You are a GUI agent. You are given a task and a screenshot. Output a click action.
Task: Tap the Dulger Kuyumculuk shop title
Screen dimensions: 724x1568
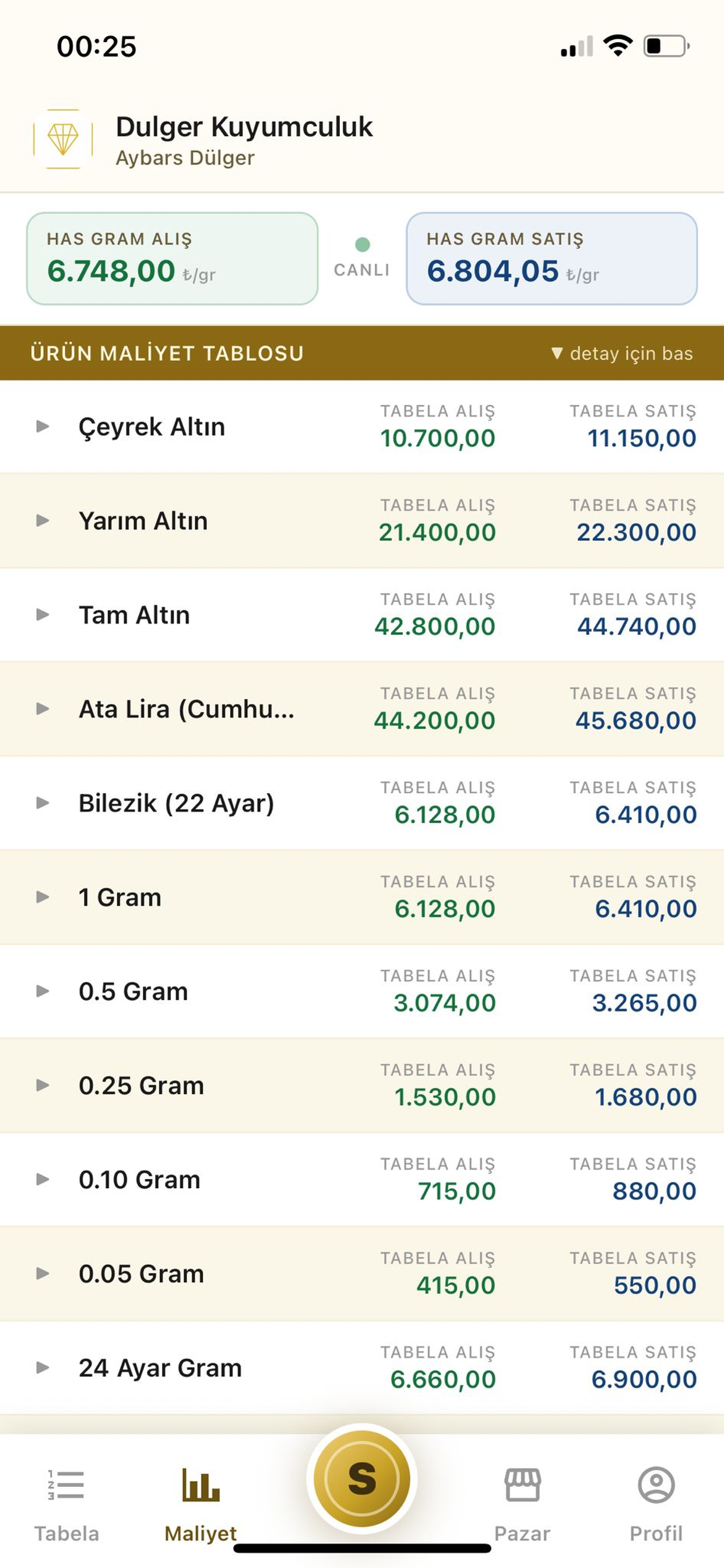(244, 127)
